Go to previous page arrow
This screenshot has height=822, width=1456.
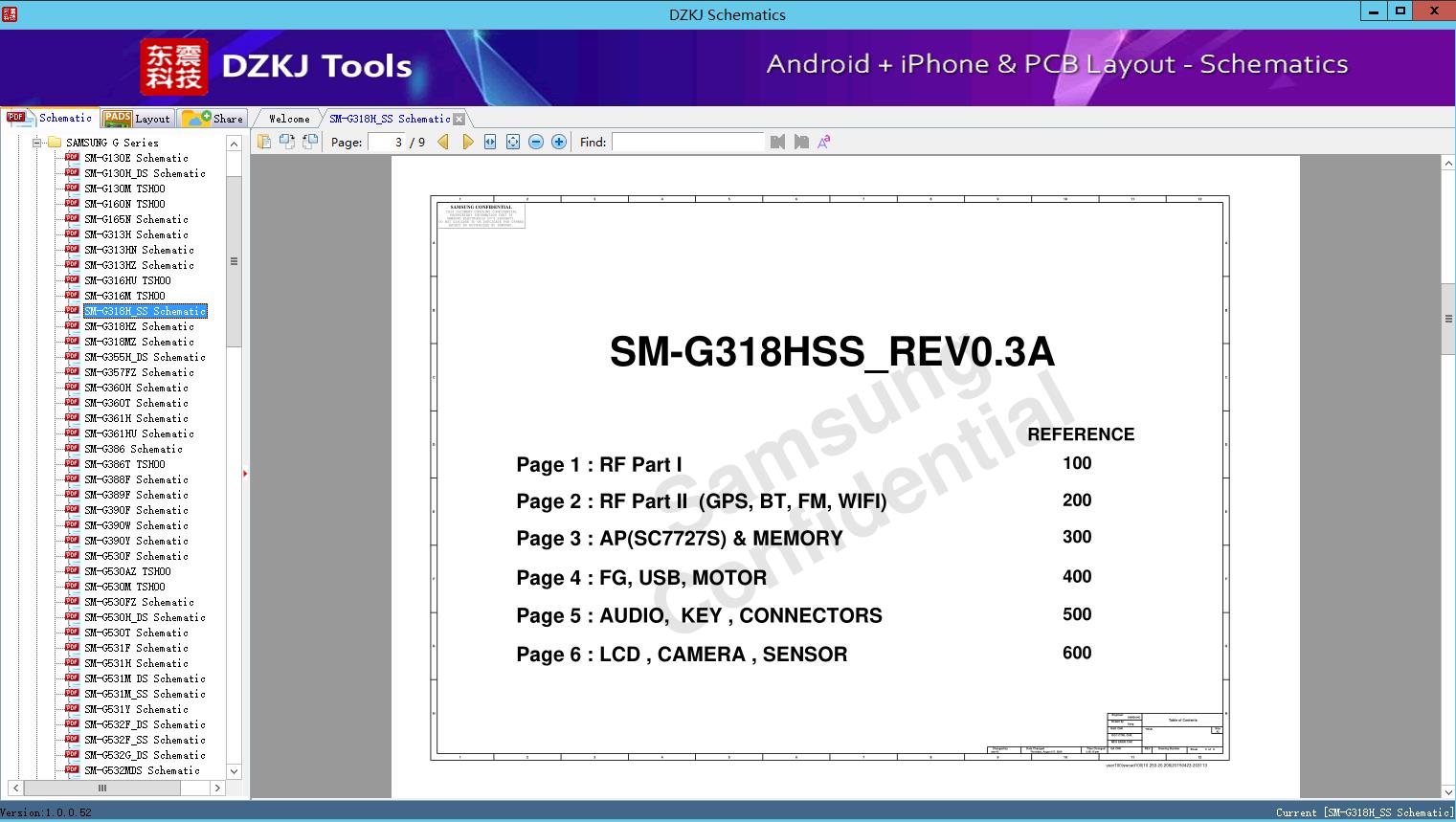tap(443, 142)
